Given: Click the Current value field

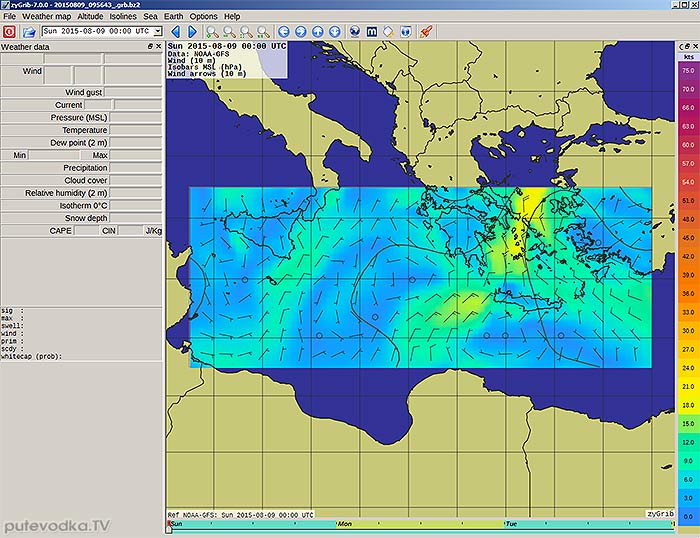Looking at the screenshot, I should 98,105.
